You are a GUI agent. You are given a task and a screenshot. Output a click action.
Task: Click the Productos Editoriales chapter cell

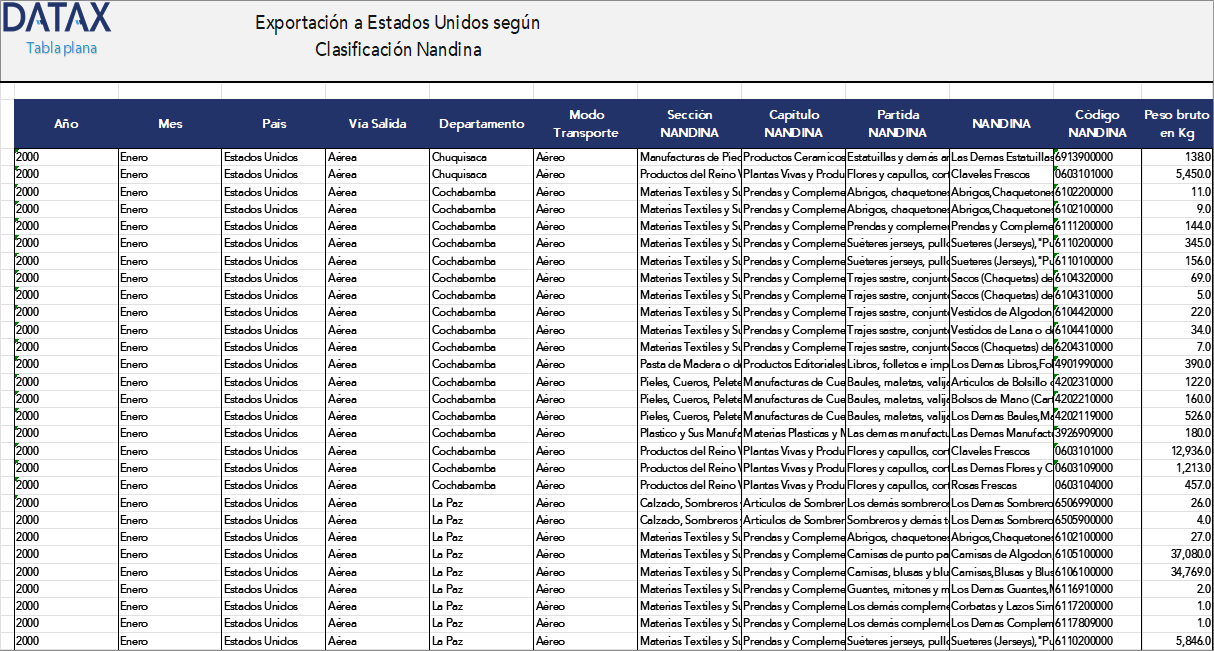[793, 364]
